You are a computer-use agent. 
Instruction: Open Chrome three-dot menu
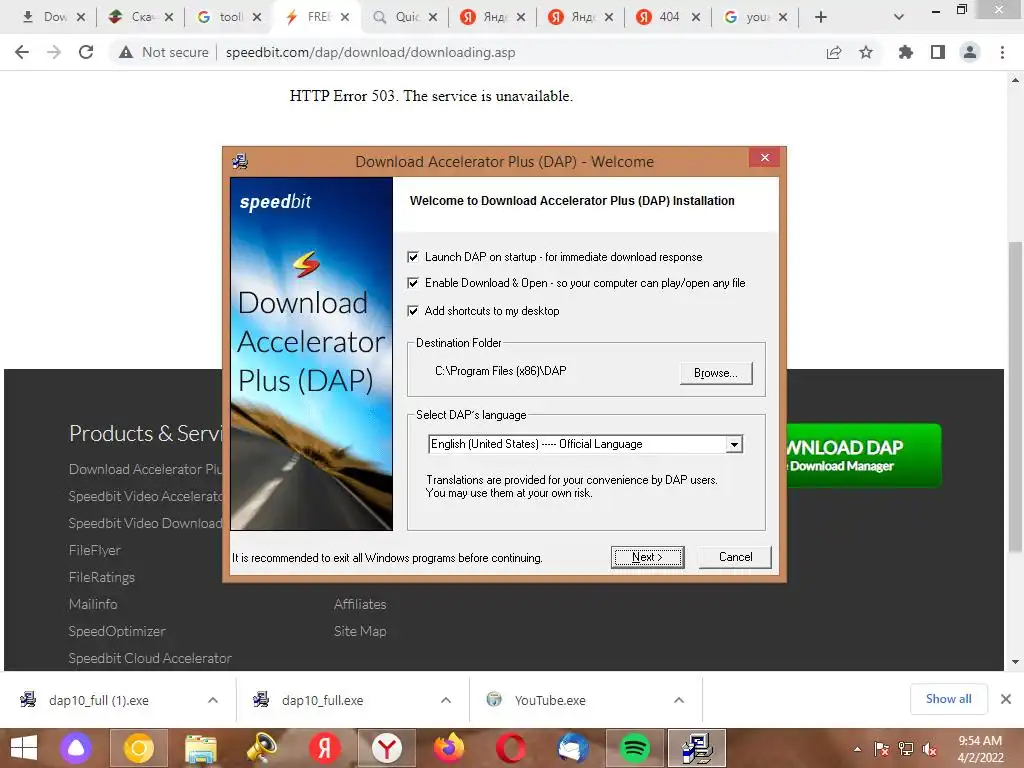pos(1002,52)
